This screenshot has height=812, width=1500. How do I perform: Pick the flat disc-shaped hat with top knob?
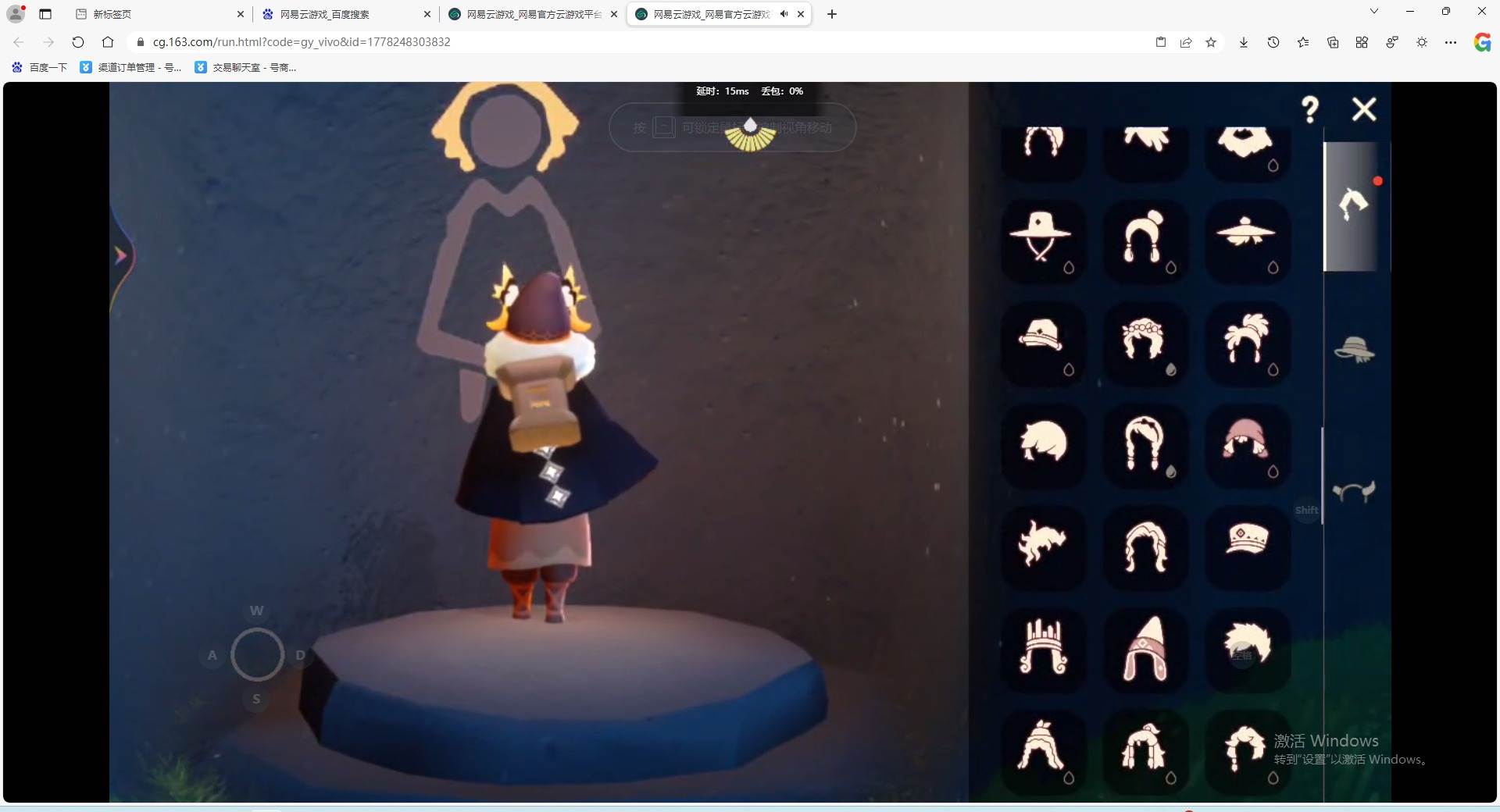[x=1247, y=241]
